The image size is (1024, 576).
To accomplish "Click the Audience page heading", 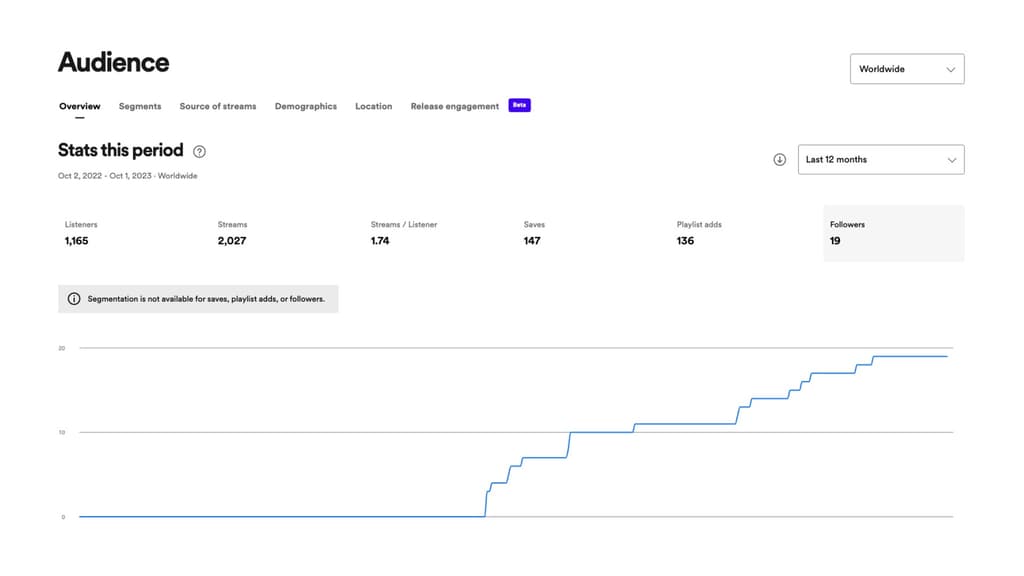I will [113, 62].
